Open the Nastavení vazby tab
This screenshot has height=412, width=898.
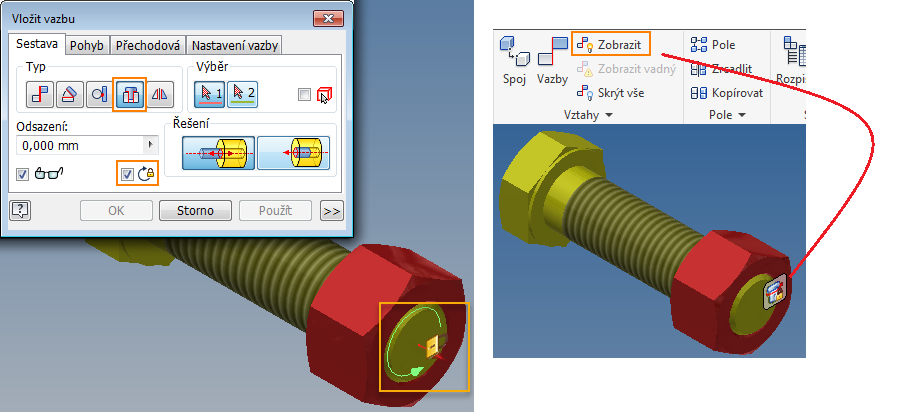[x=235, y=45]
